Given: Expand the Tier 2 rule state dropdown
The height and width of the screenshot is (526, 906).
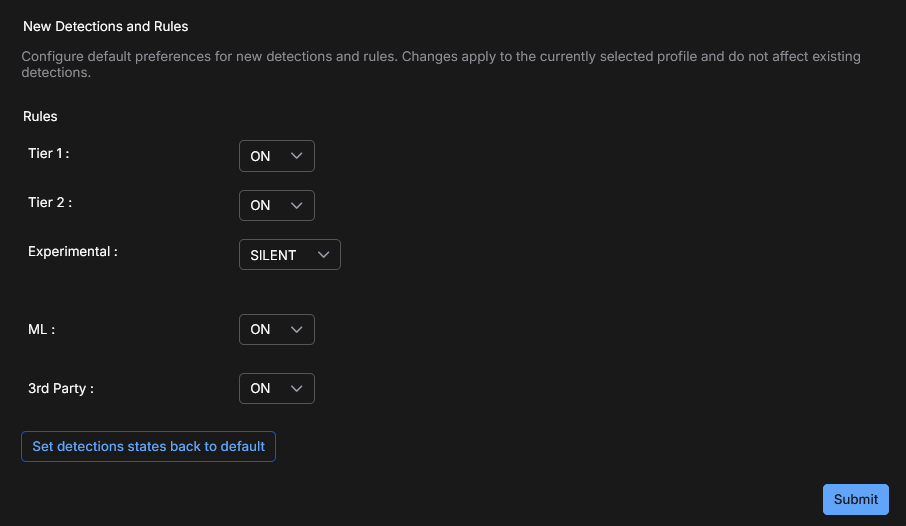Looking at the screenshot, I should click(x=276, y=205).
